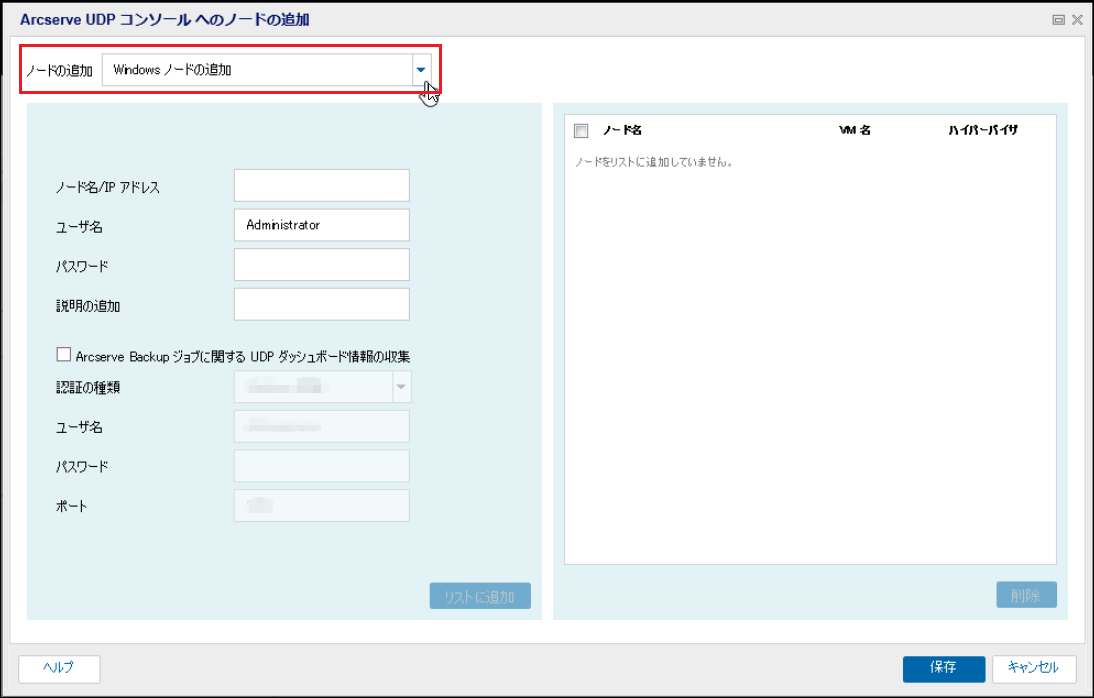Click the リストに追加 button
The image size is (1094, 698).
point(480,596)
